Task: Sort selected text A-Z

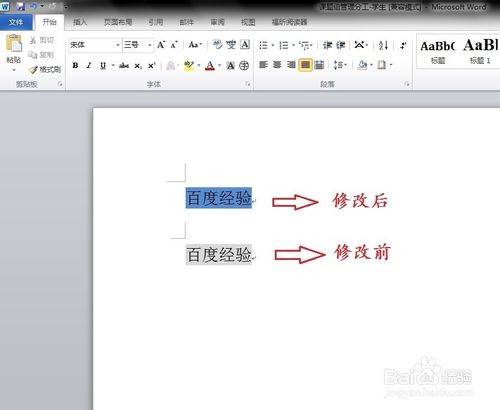Action: coord(383,45)
